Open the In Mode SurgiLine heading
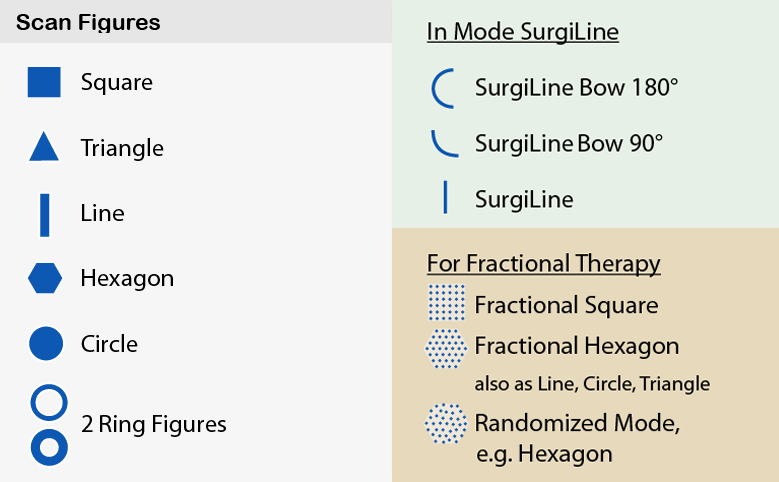This screenshot has width=779, height=482. click(x=523, y=32)
